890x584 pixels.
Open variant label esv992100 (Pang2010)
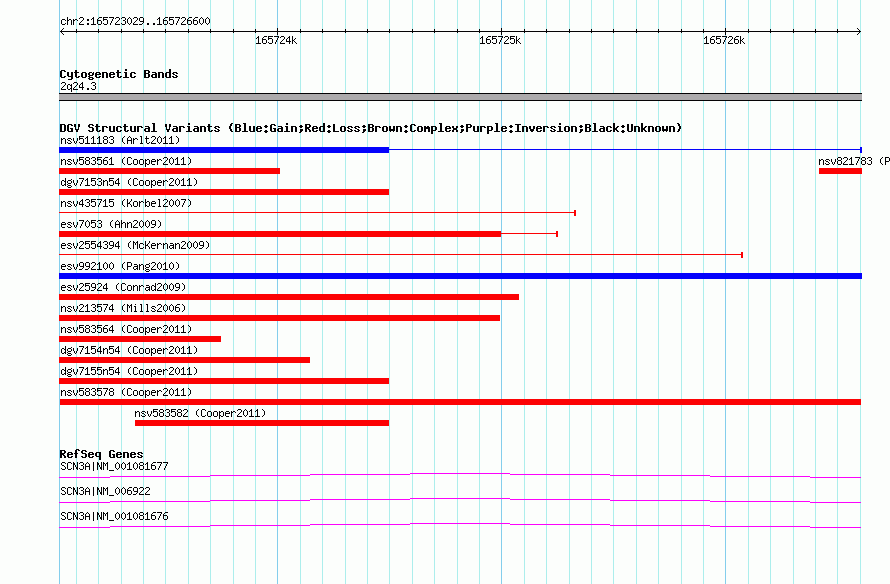tap(120, 266)
